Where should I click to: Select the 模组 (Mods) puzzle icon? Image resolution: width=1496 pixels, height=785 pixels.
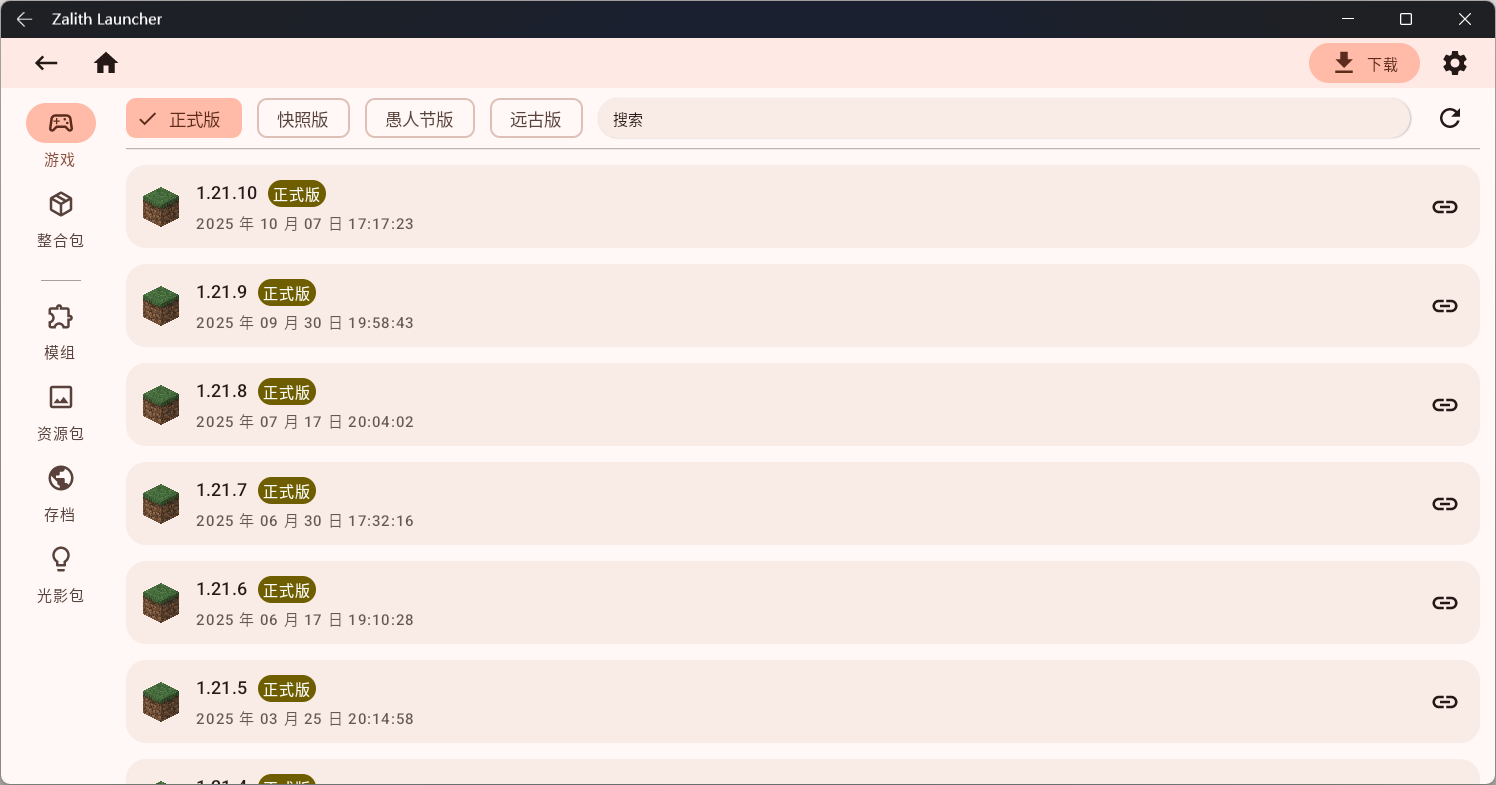pyautogui.click(x=60, y=316)
